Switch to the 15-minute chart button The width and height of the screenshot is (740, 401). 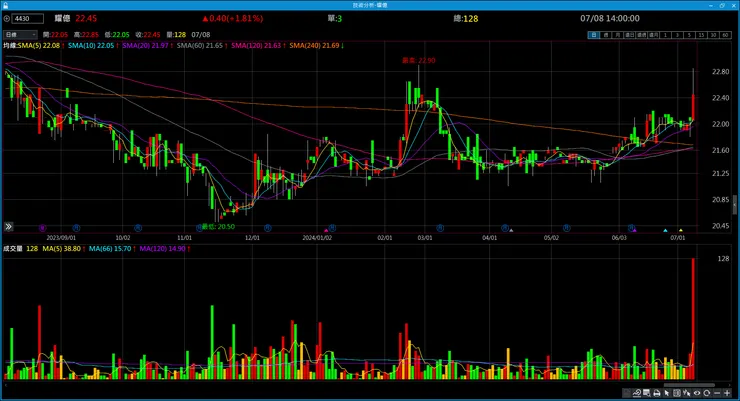tap(701, 35)
